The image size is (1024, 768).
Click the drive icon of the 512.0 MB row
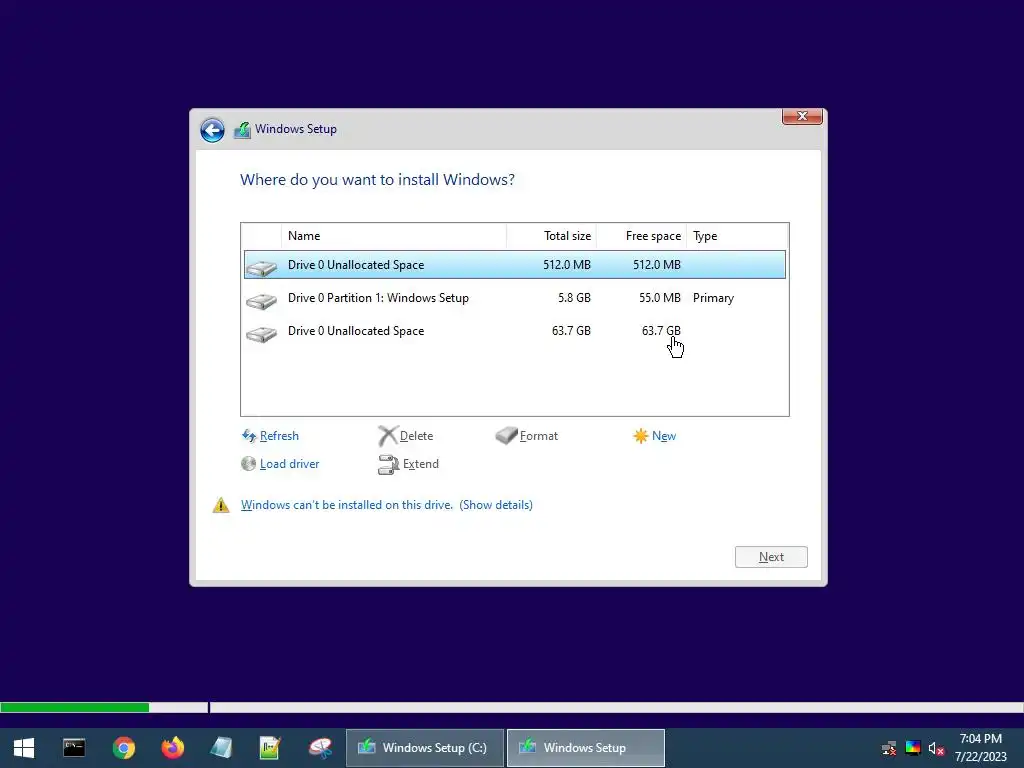coord(262,268)
